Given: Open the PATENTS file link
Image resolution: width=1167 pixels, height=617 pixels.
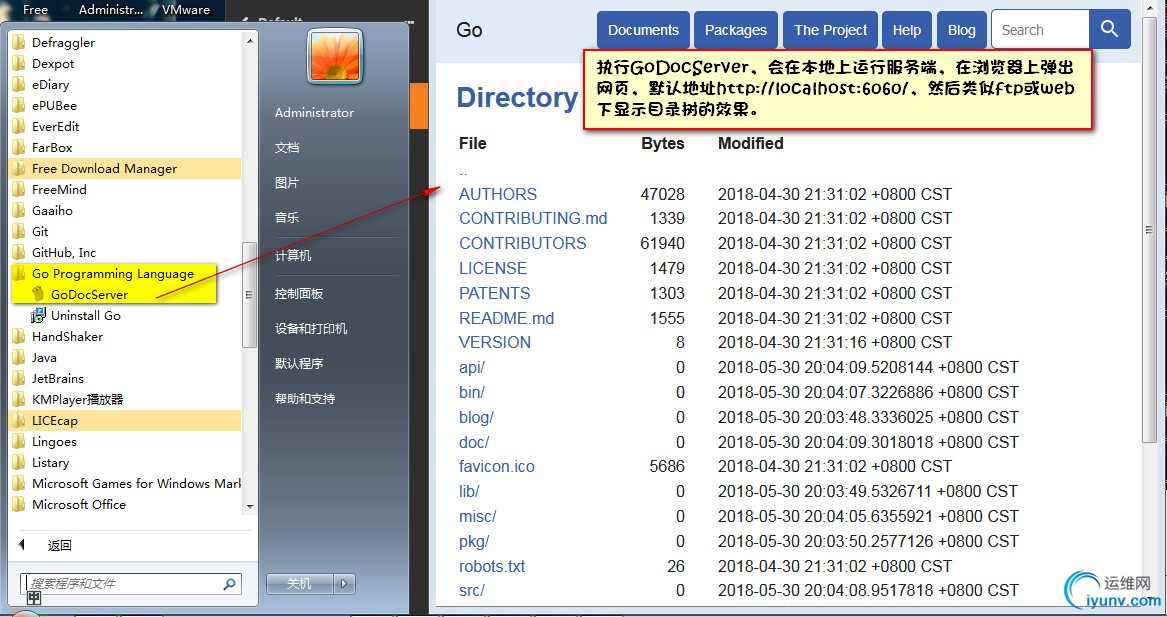Looking at the screenshot, I should 494,293.
